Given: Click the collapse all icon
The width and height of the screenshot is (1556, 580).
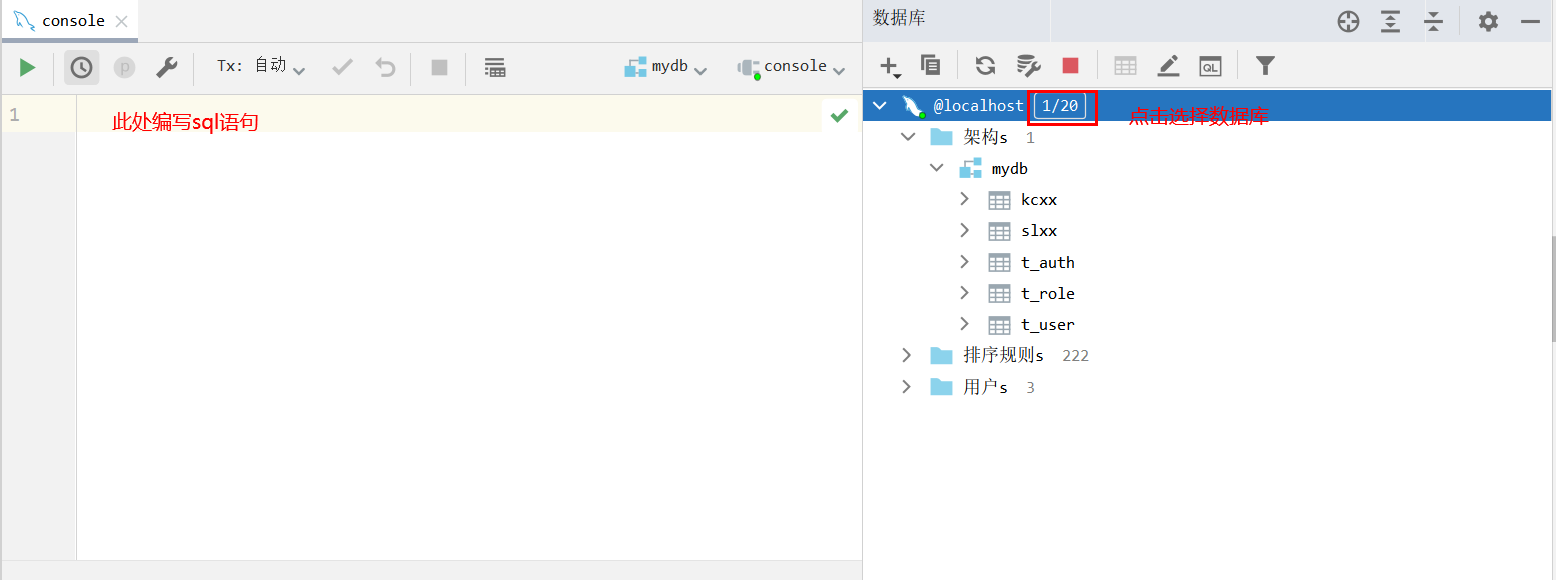Looking at the screenshot, I should pyautogui.click(x=1433, y=21).
